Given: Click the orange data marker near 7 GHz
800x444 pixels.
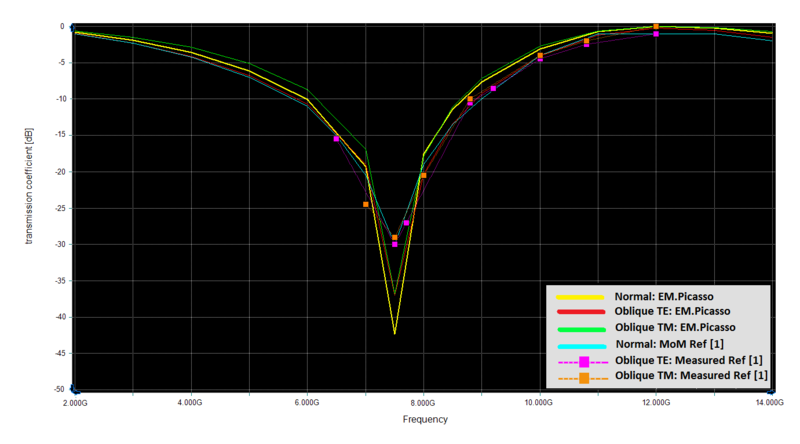Looking at the screenshot, I should click(x=366, y=204).
